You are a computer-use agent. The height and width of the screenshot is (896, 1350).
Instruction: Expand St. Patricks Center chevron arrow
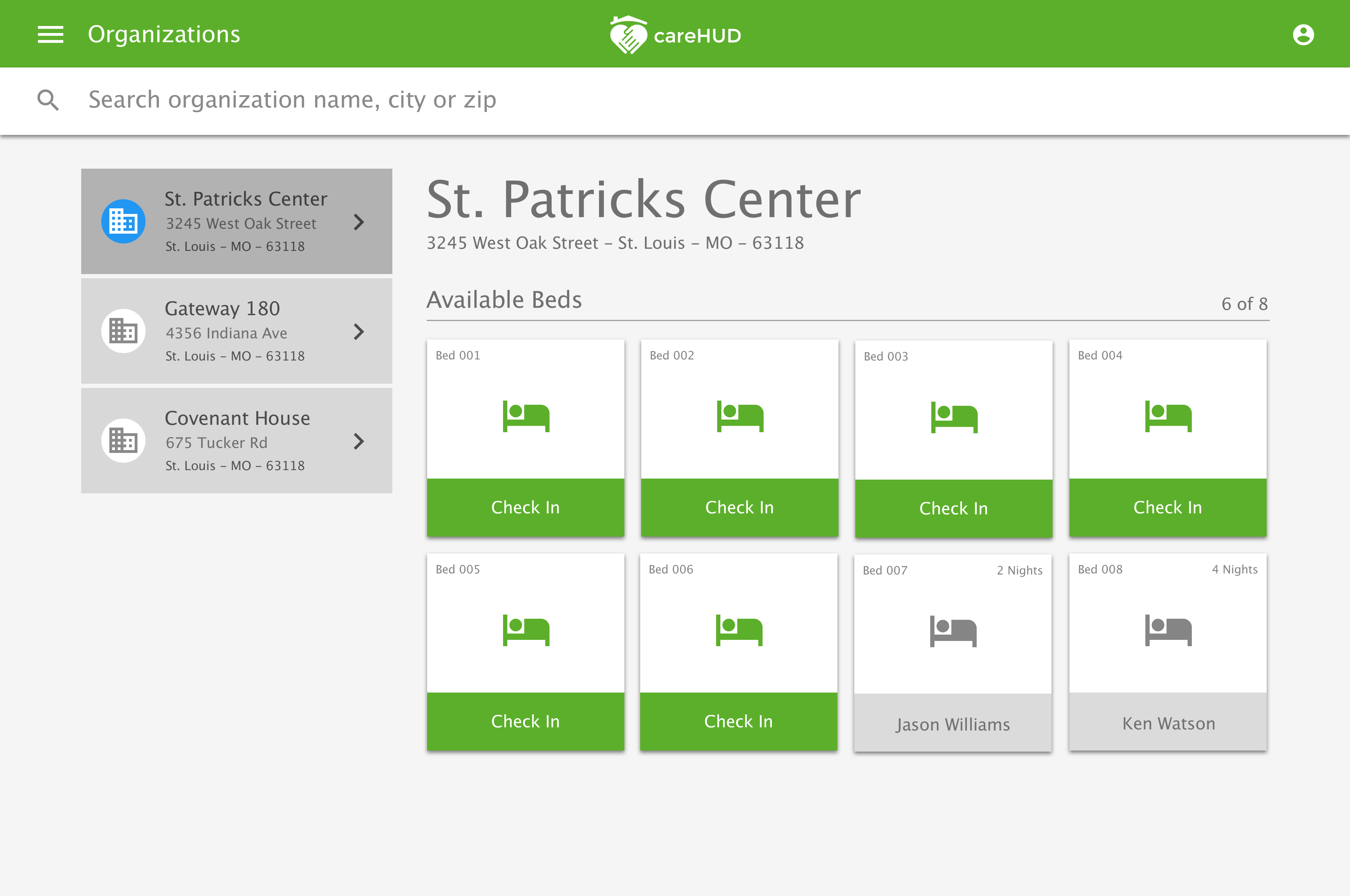click(359, 222)
